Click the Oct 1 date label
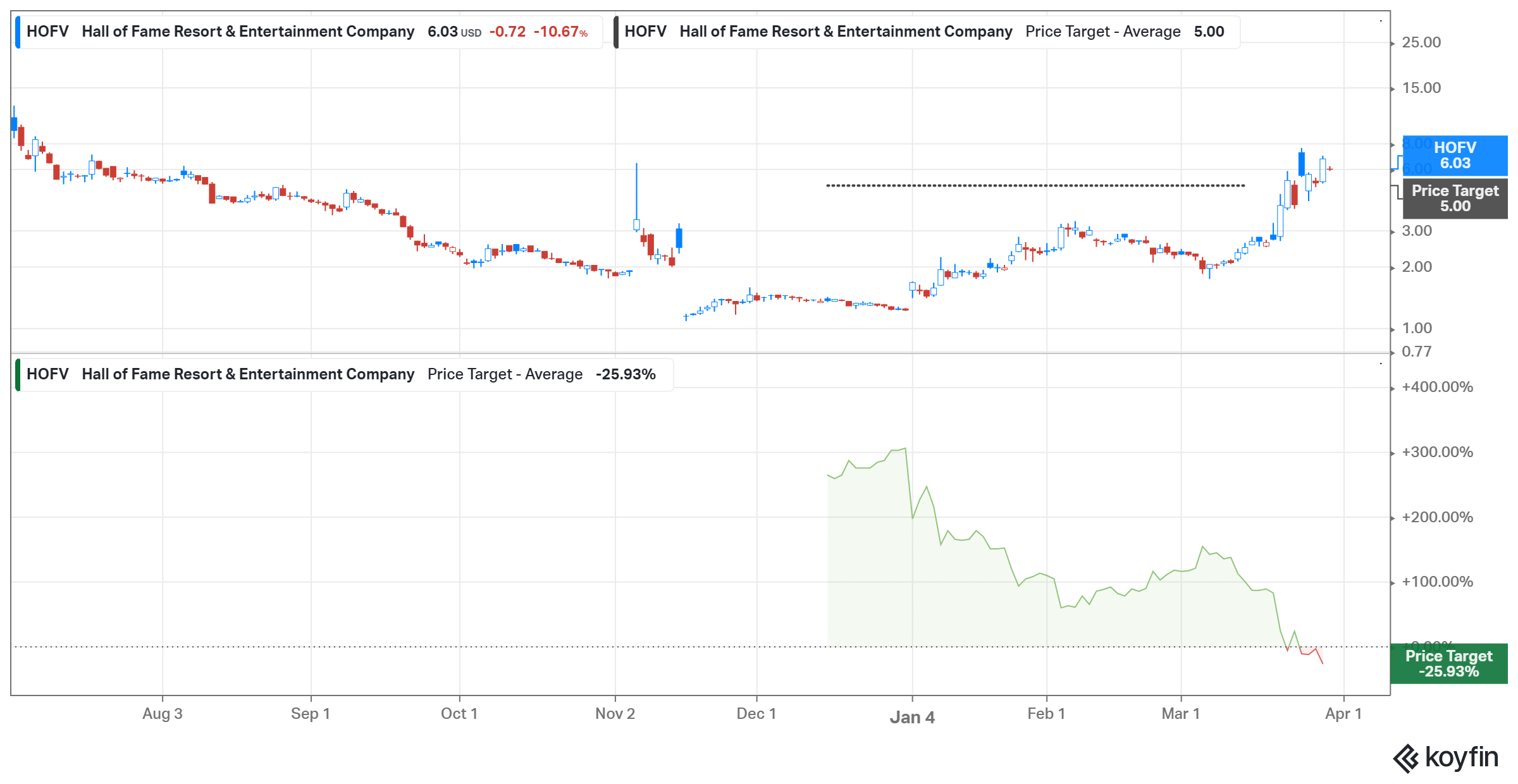This screenshot has width=1518, height=784. 459,714
